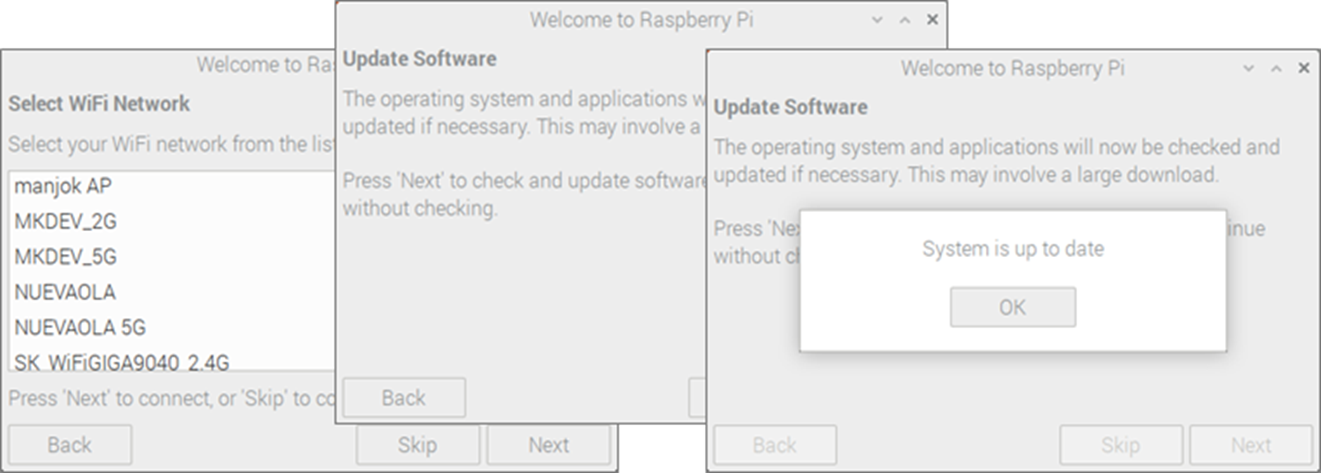
Task: Click Next in the Select WiFi Network window
Action: 549,445
